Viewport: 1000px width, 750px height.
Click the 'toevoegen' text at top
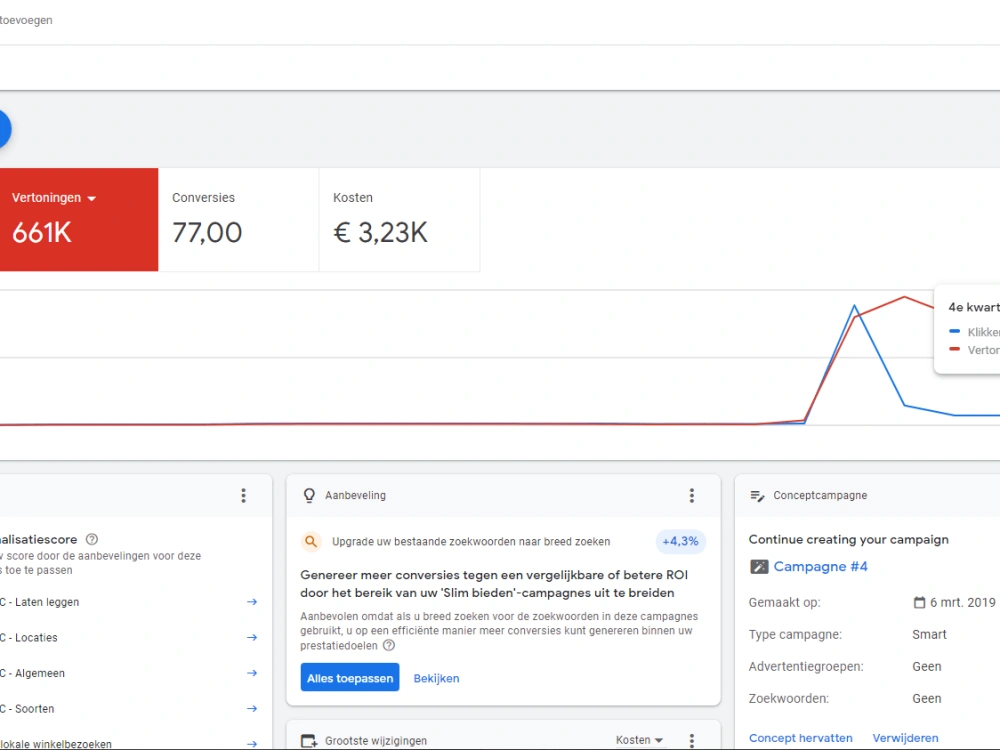[x=26, y=20]
